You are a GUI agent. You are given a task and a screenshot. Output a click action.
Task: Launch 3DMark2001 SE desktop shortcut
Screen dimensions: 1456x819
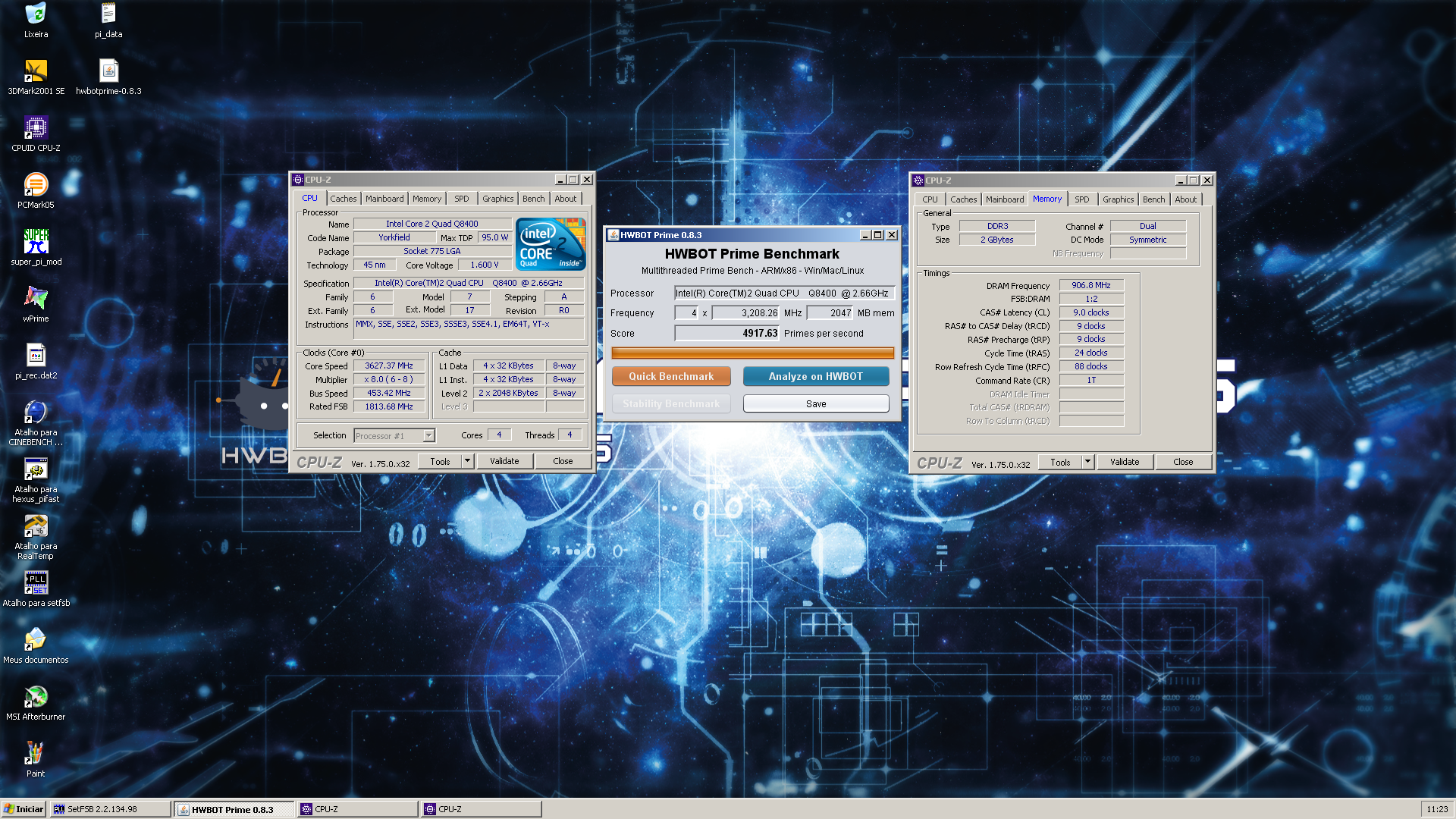click(36, 71)
